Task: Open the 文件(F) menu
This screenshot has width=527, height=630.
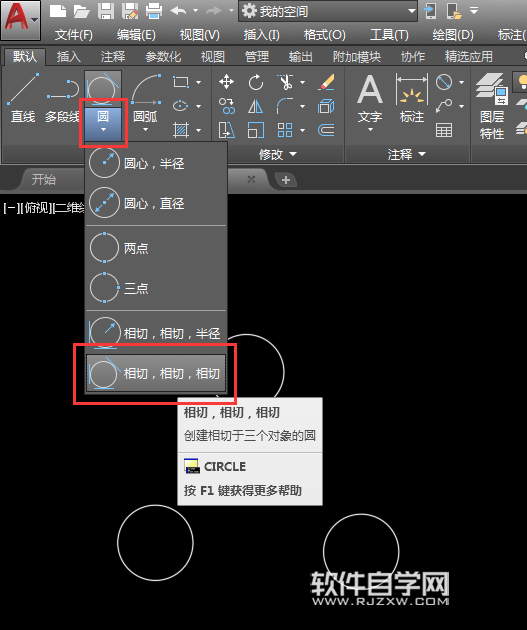Action: click(x=74, y=35)
